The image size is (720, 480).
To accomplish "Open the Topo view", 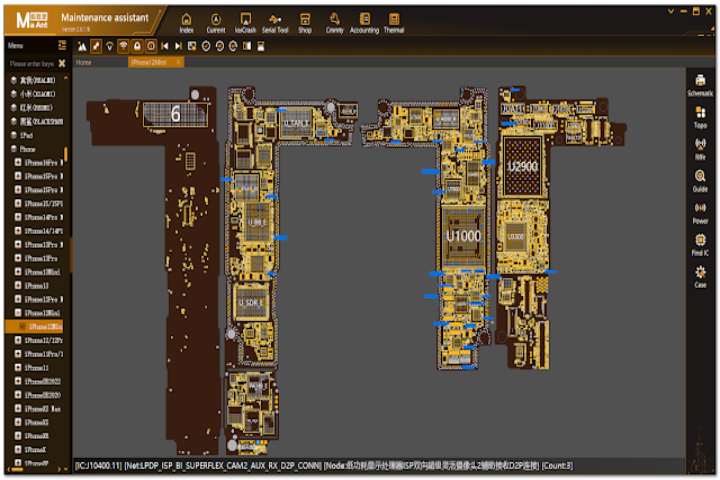I will point(700,117).
